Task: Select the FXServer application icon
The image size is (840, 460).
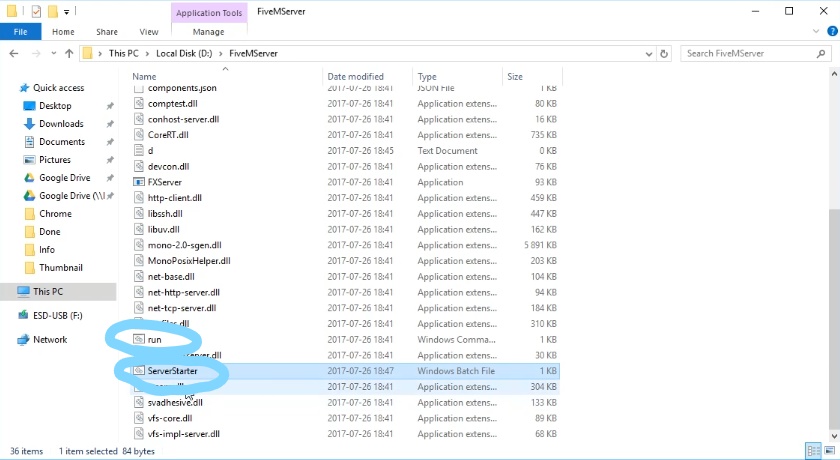Action: pyautogui.click(x=139, y=182)
